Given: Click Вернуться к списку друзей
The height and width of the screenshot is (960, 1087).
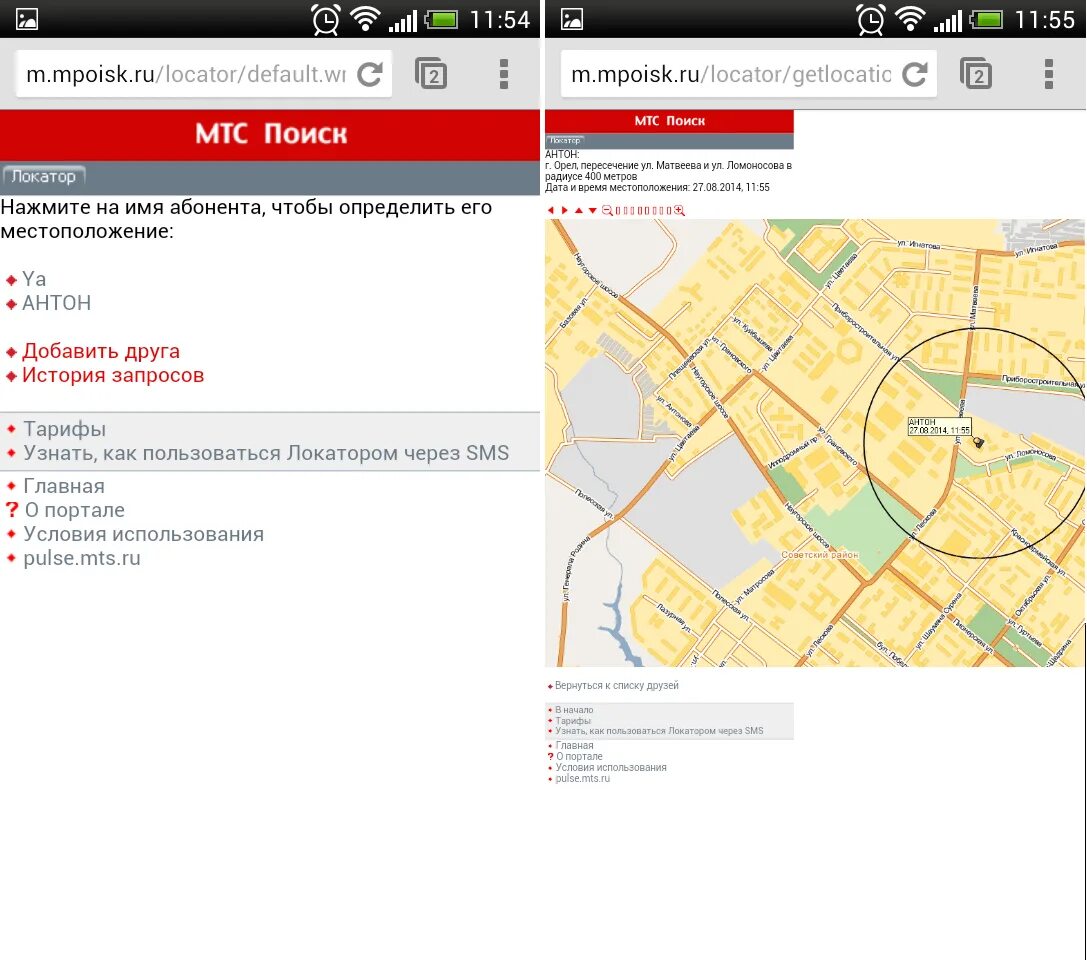Looking at the screenshot, I should coord(616,686).
